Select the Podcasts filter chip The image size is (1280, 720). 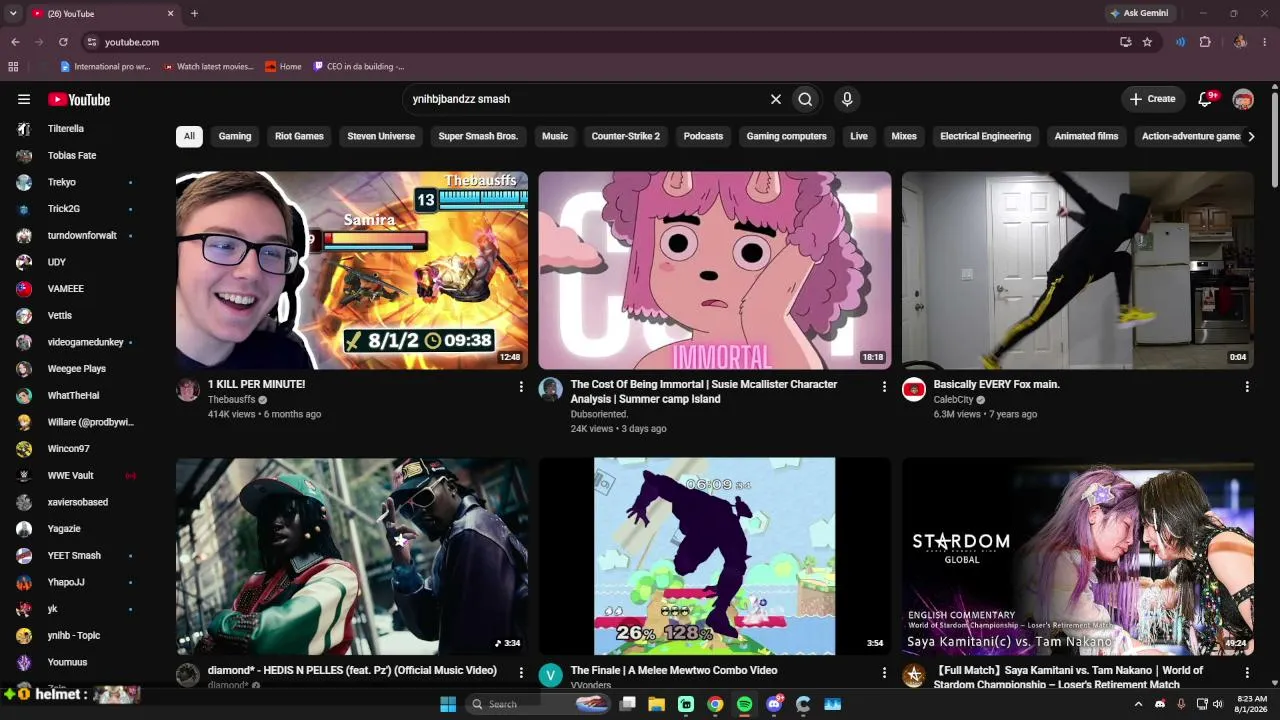[x=703, y=136]
